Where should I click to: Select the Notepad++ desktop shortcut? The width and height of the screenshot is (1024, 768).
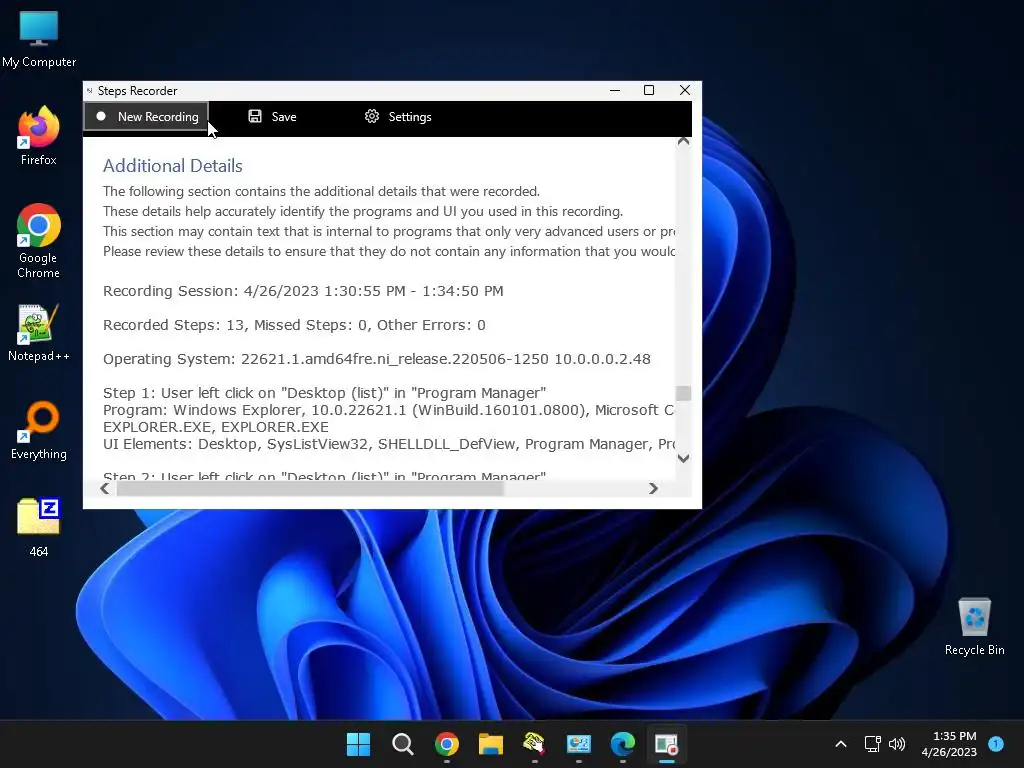coord(39,333)
